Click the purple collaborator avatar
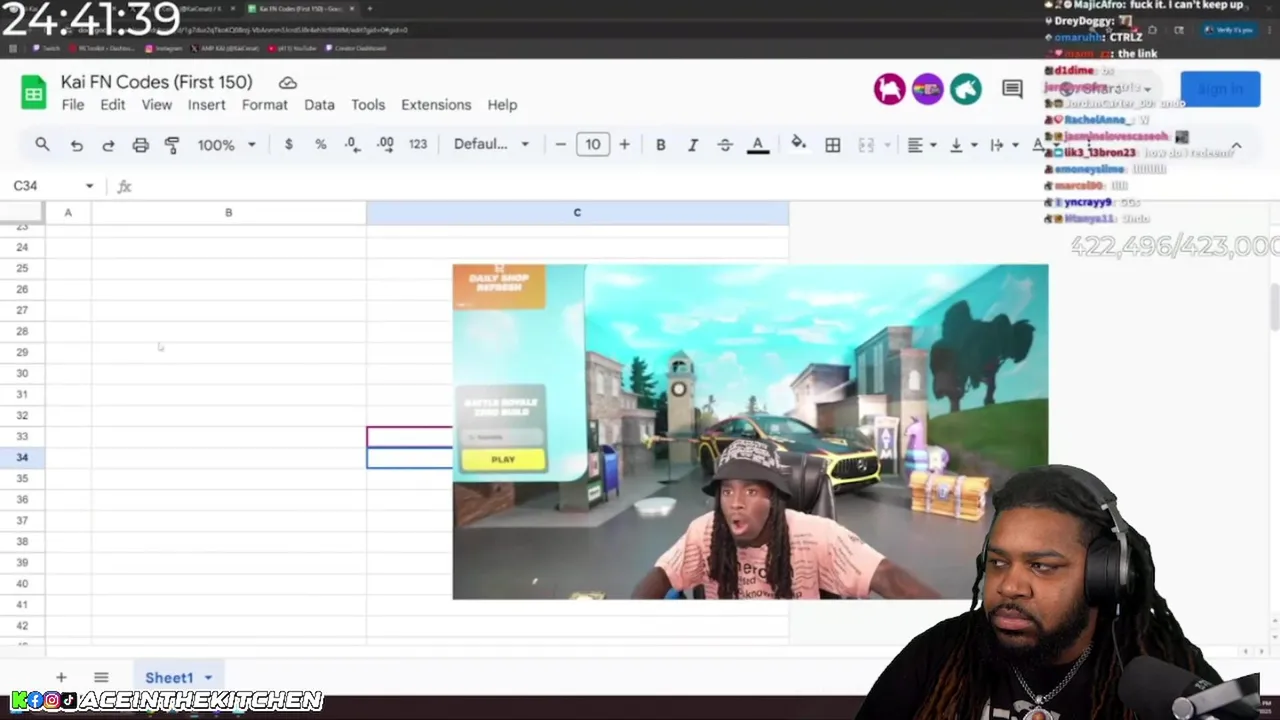The image size is (1280, 720). [x=927, y=89]
